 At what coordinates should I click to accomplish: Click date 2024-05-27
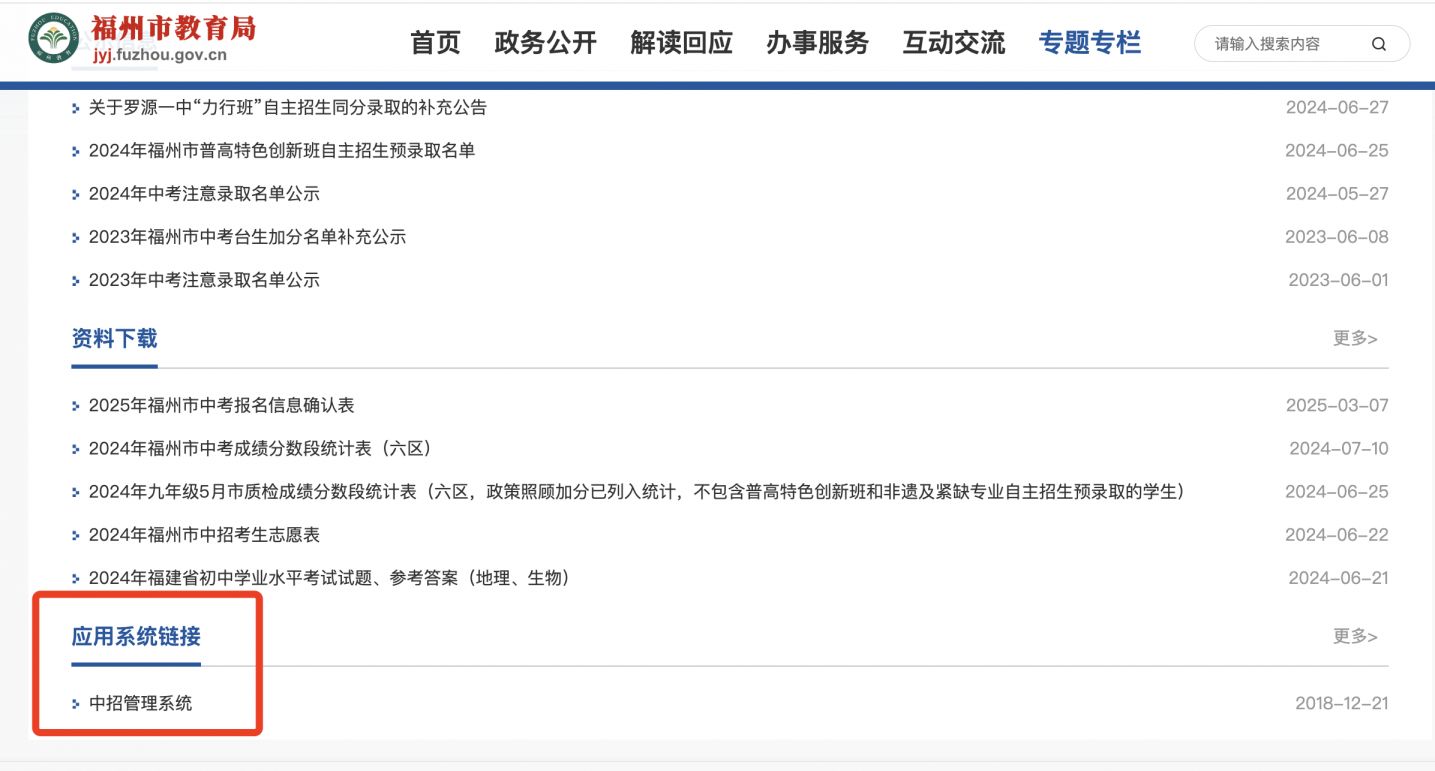coord(1337,194)
